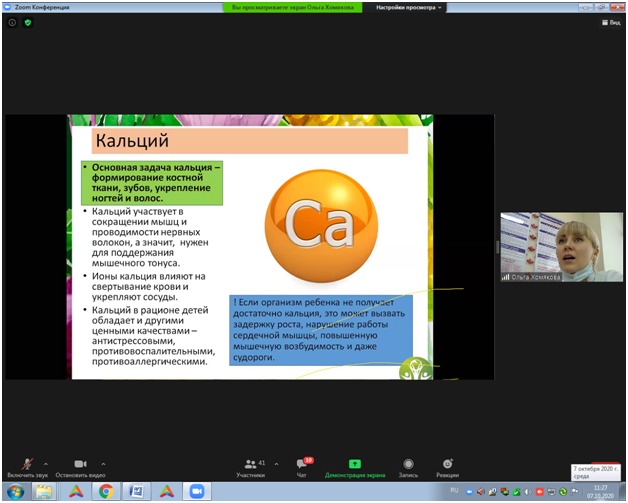Open Настройки просмотра dropdown

(409, 6)
